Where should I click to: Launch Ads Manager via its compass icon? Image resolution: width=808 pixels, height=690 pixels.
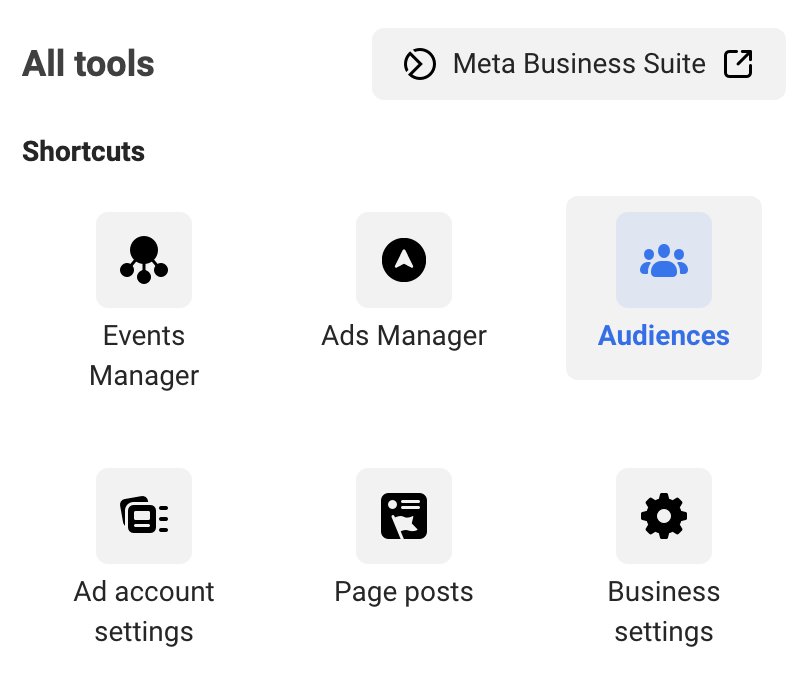pyautogui.click(x=404, y=260)
